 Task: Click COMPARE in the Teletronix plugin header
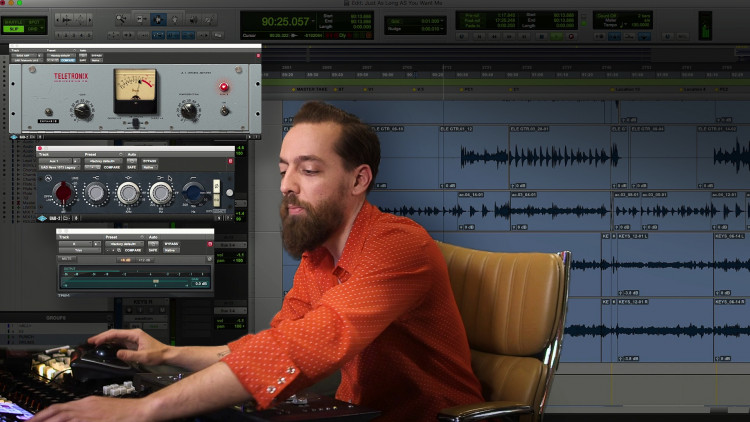tap(68, 60)
